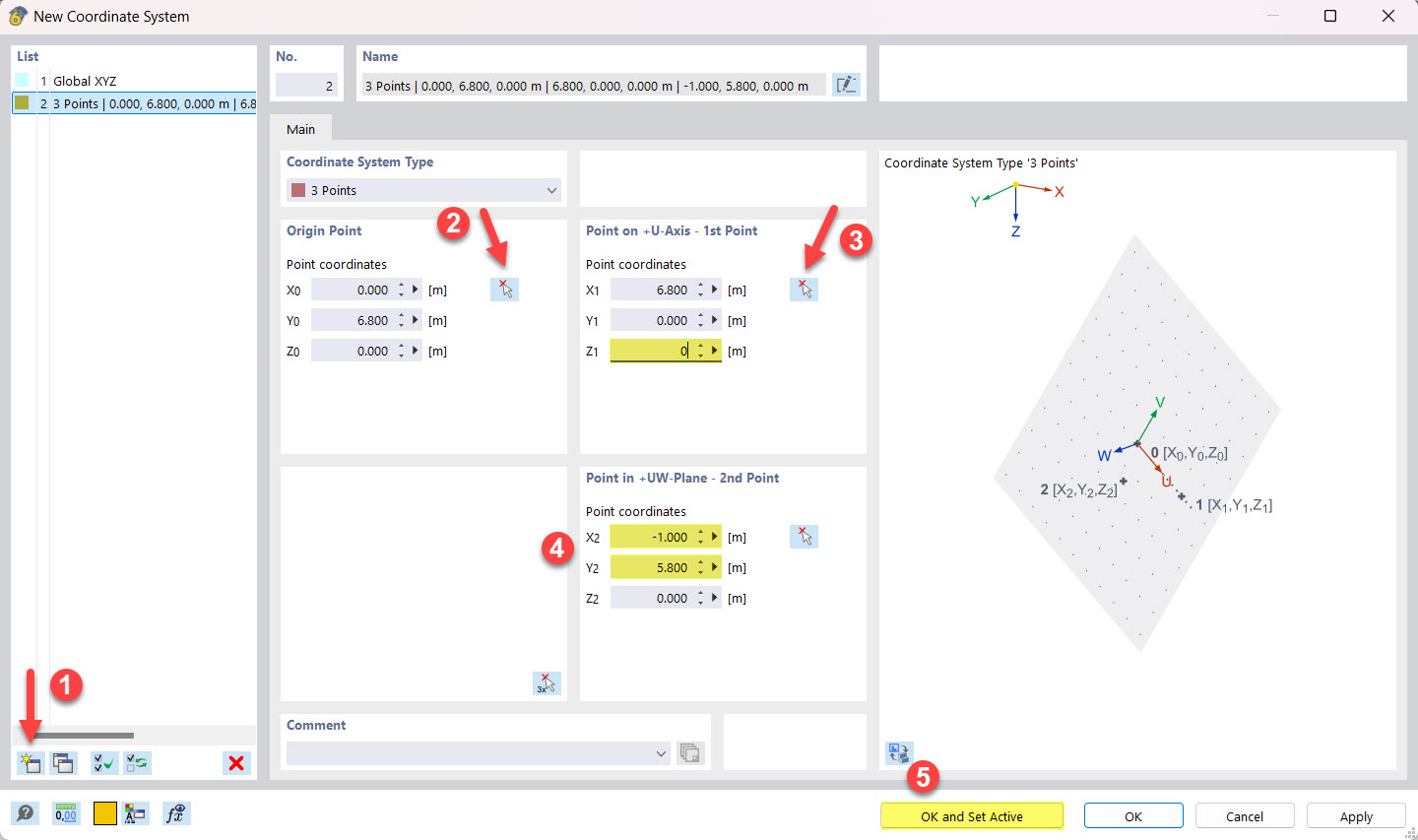The height and width of the screenshot is (840, 1418).
Task: Delete entry using the red X icon
Action: coord(235,762)
